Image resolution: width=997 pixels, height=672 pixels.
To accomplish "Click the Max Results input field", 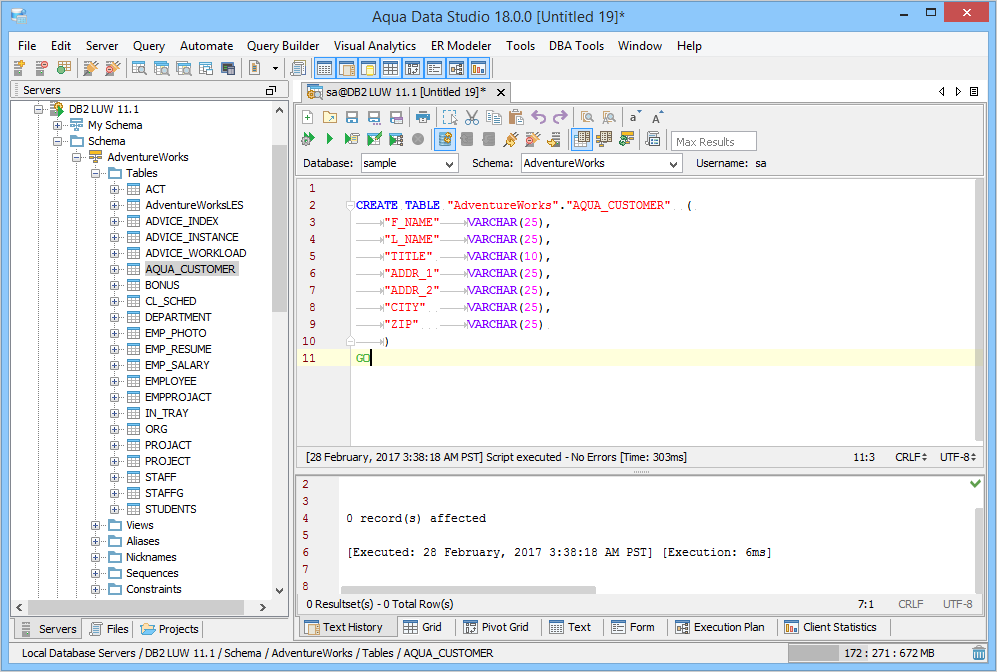I will 713,141.
